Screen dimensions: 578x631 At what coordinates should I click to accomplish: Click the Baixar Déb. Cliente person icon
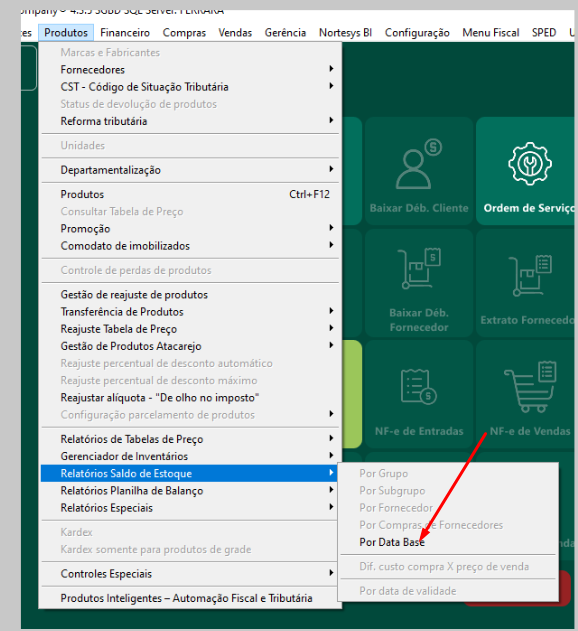(419, 163)
